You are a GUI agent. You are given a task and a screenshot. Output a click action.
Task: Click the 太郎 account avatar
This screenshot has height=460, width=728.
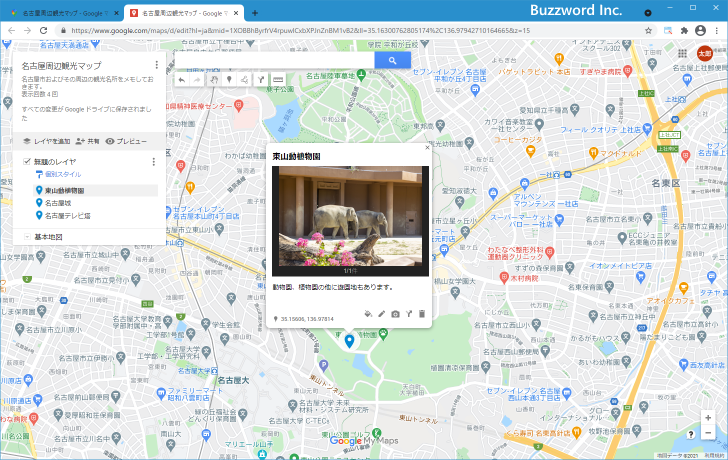pos(705,53)
